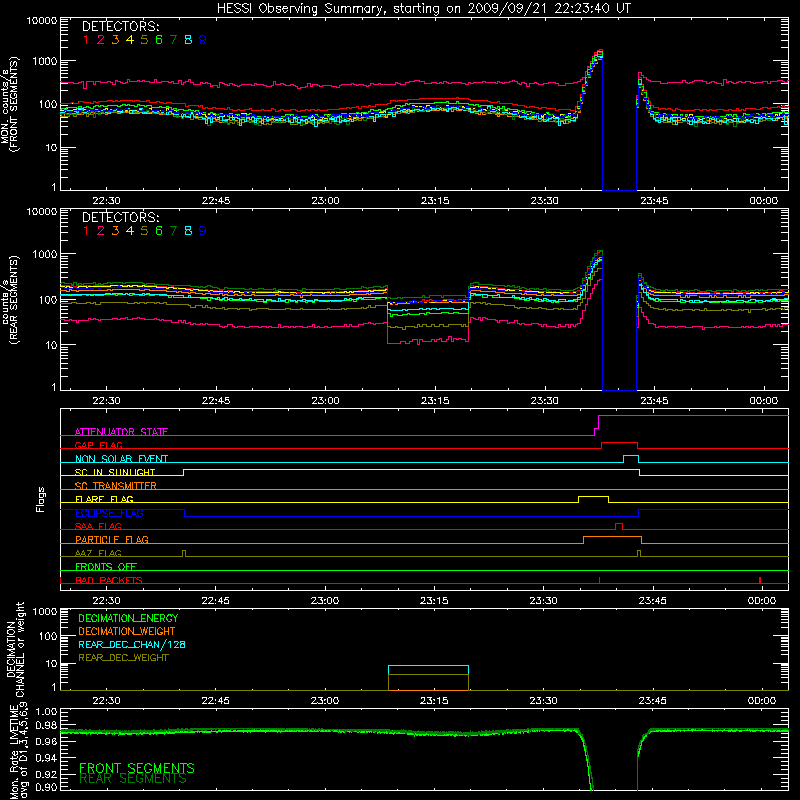
Task: Select cyan detector 8 in the front segments legend
Action: 188,40
